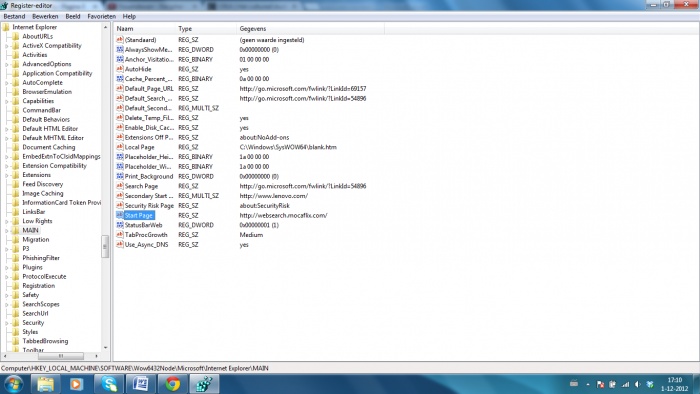The image size is (700, 394).
Task: Select the Enable_Disk_Cache value
Action: click(x=149, y=128)
